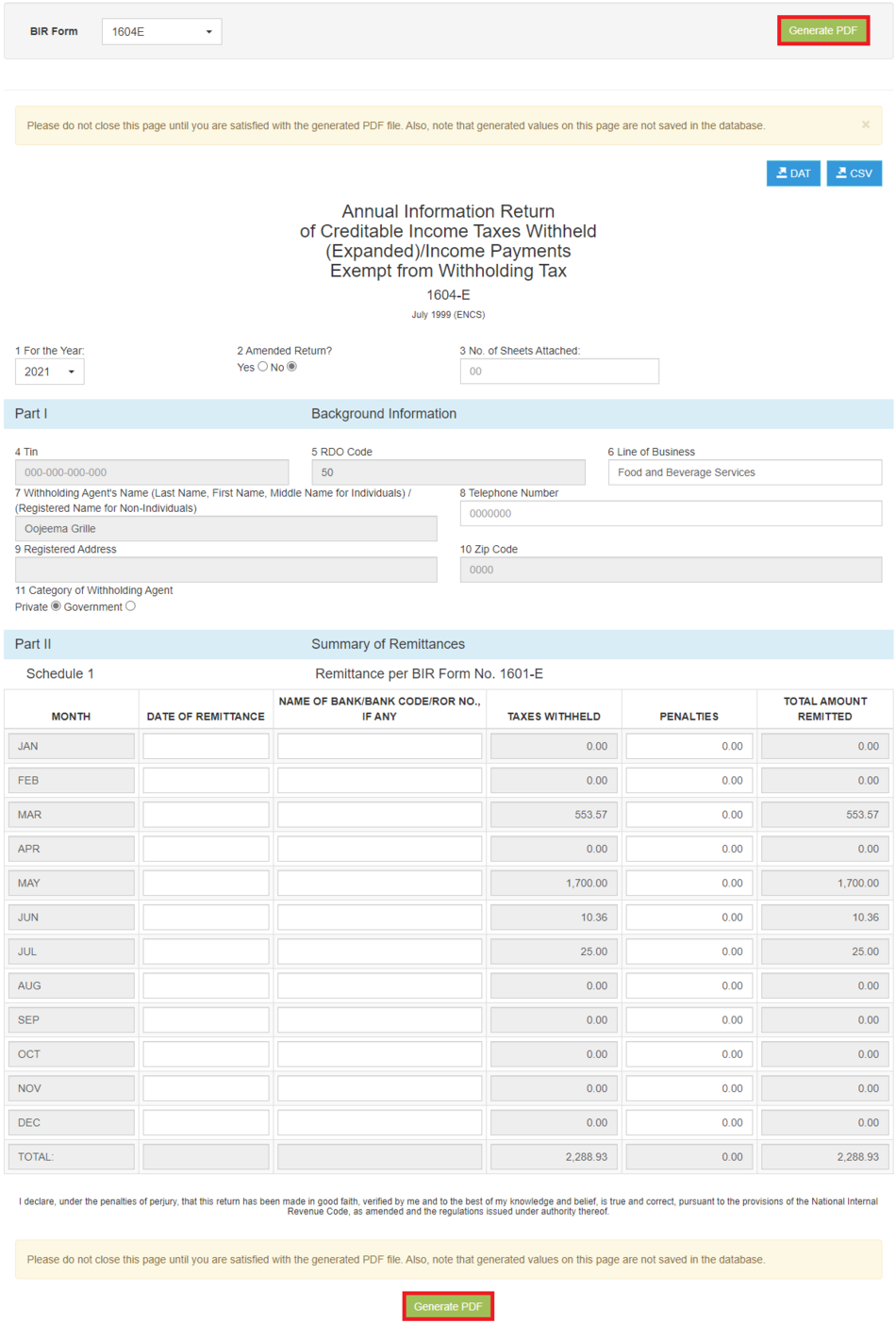The image size is (896, 1340).
Task: Click the top Generate PDF button
Action: (x=822, y=29)
